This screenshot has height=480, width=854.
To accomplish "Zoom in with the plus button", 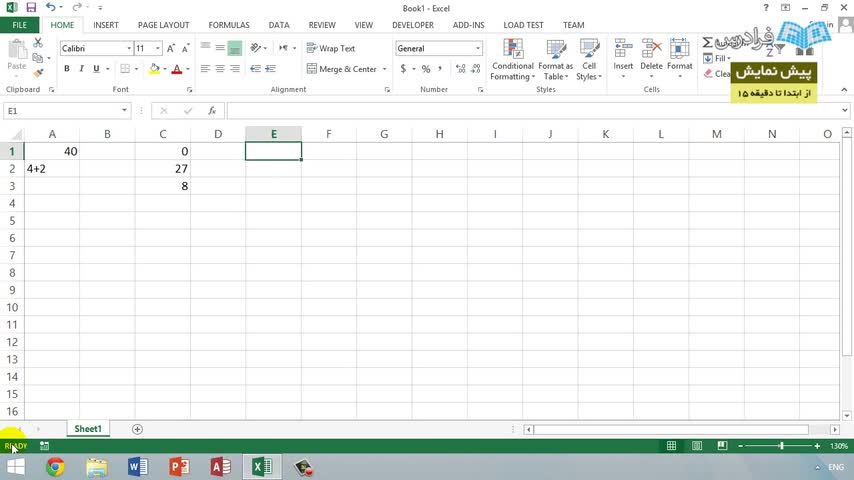I will 817,446.
